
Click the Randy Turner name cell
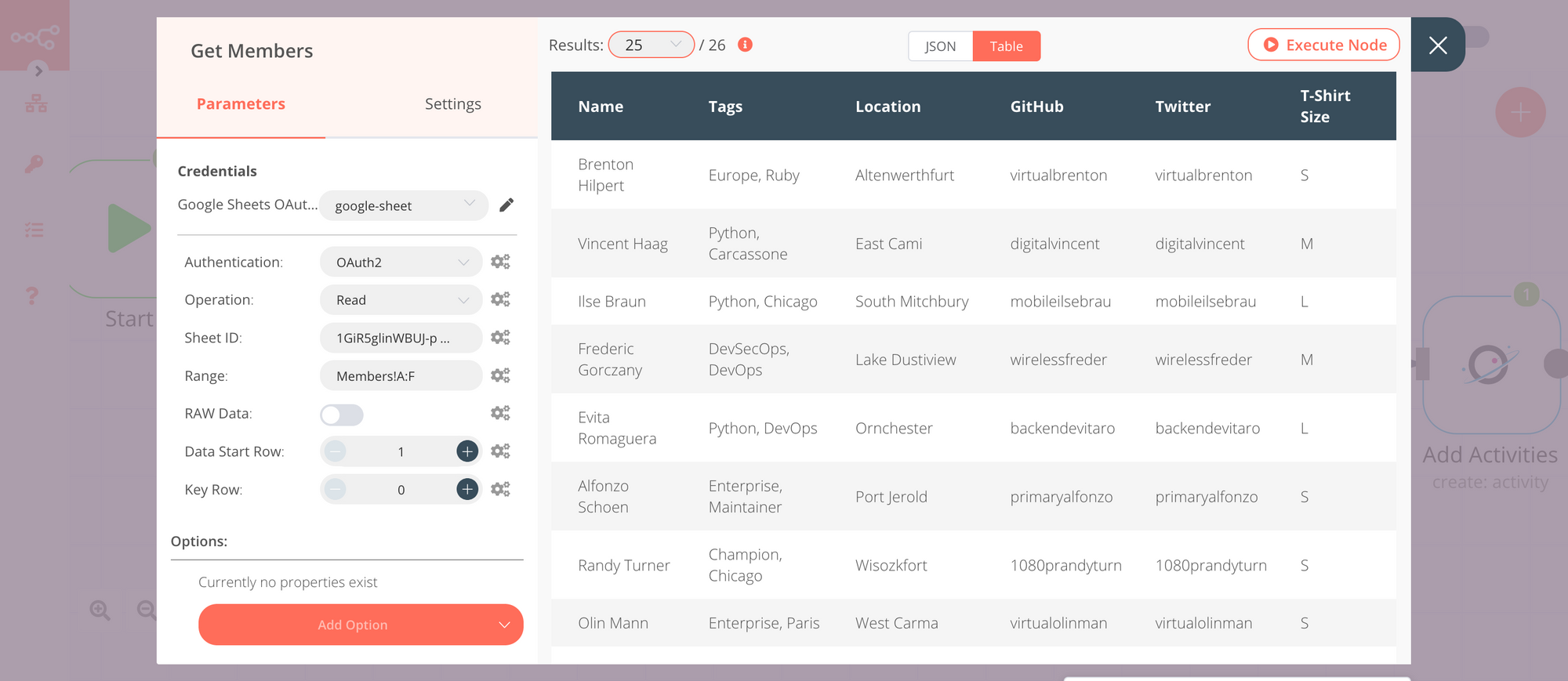click(623, 565)
